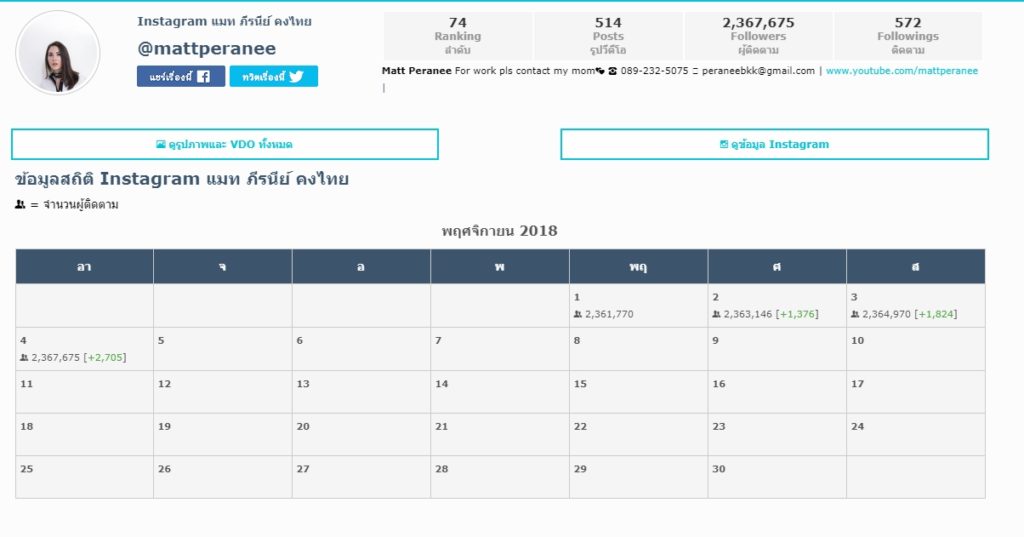Open Matt Peranee's profile picture
Screen dimensions: 1024x537
point(57,53)
